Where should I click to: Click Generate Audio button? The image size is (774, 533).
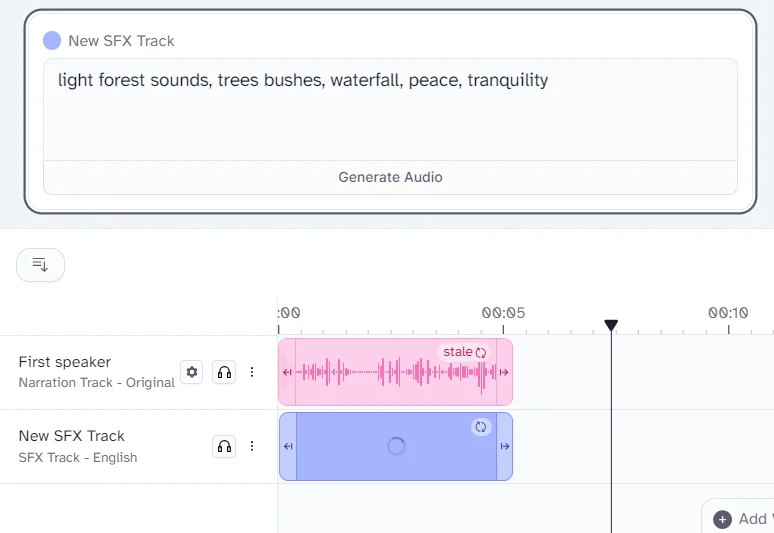click(x=390, y=177)
